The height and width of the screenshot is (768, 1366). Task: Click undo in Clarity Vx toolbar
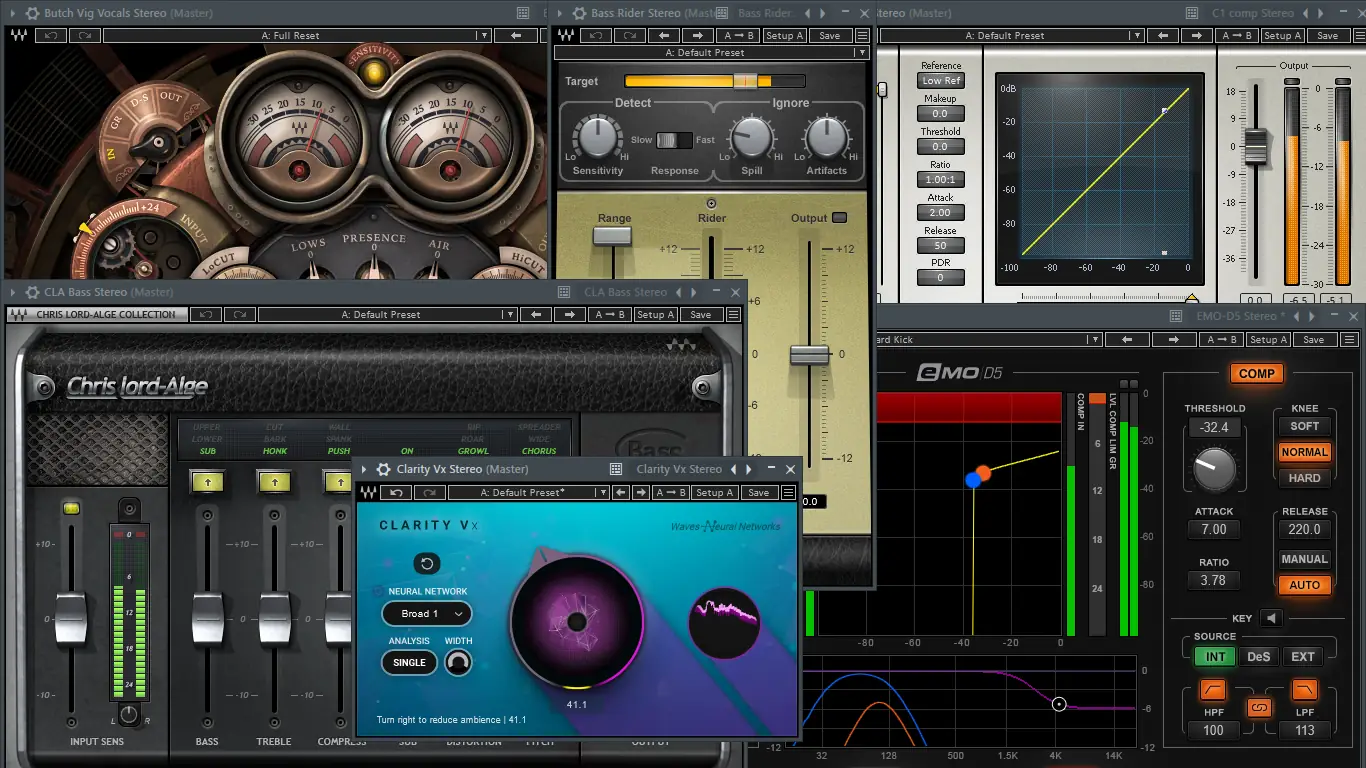pos(397,492)
